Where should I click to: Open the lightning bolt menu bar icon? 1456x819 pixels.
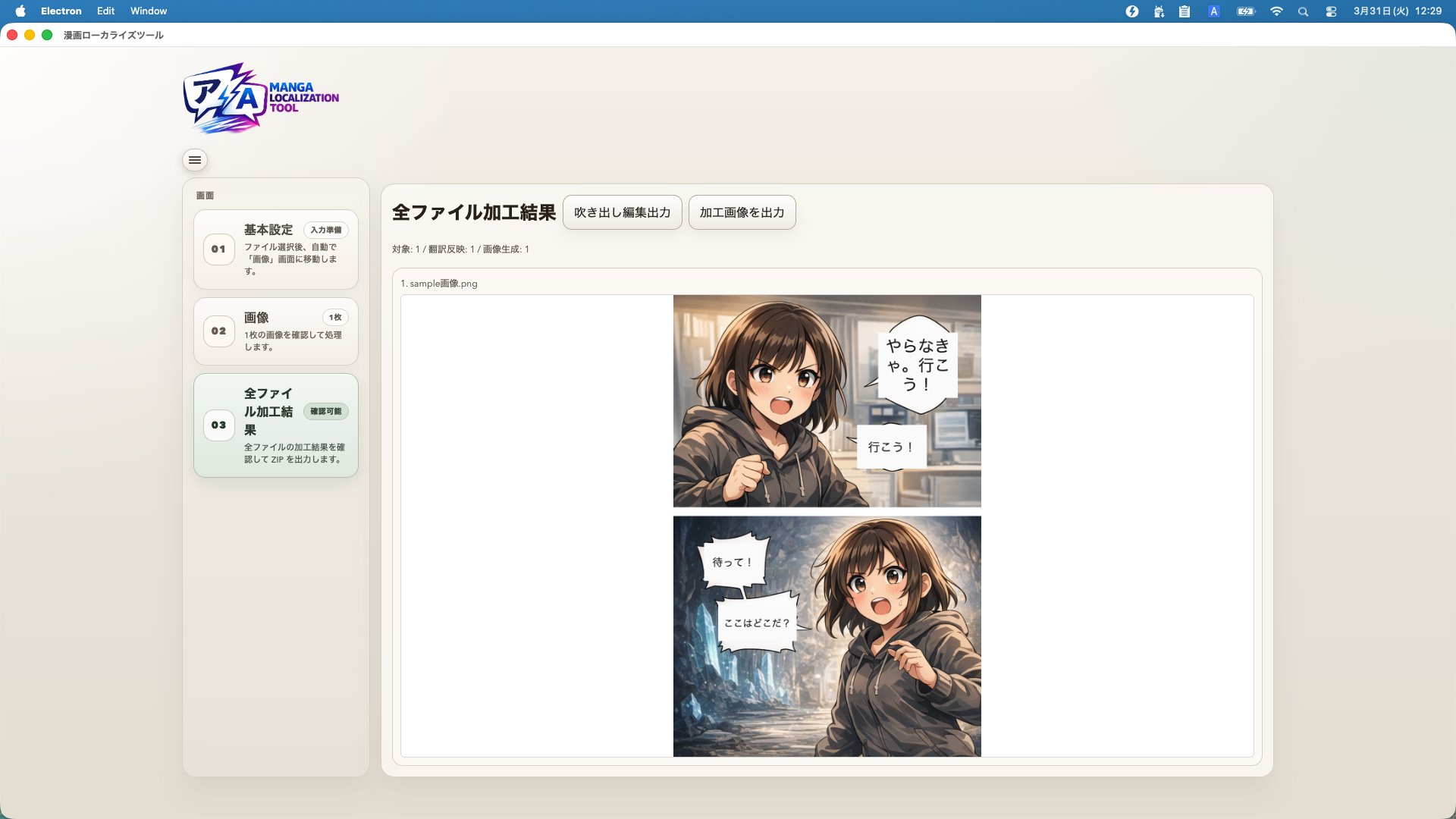click(x=1132, y=11)
